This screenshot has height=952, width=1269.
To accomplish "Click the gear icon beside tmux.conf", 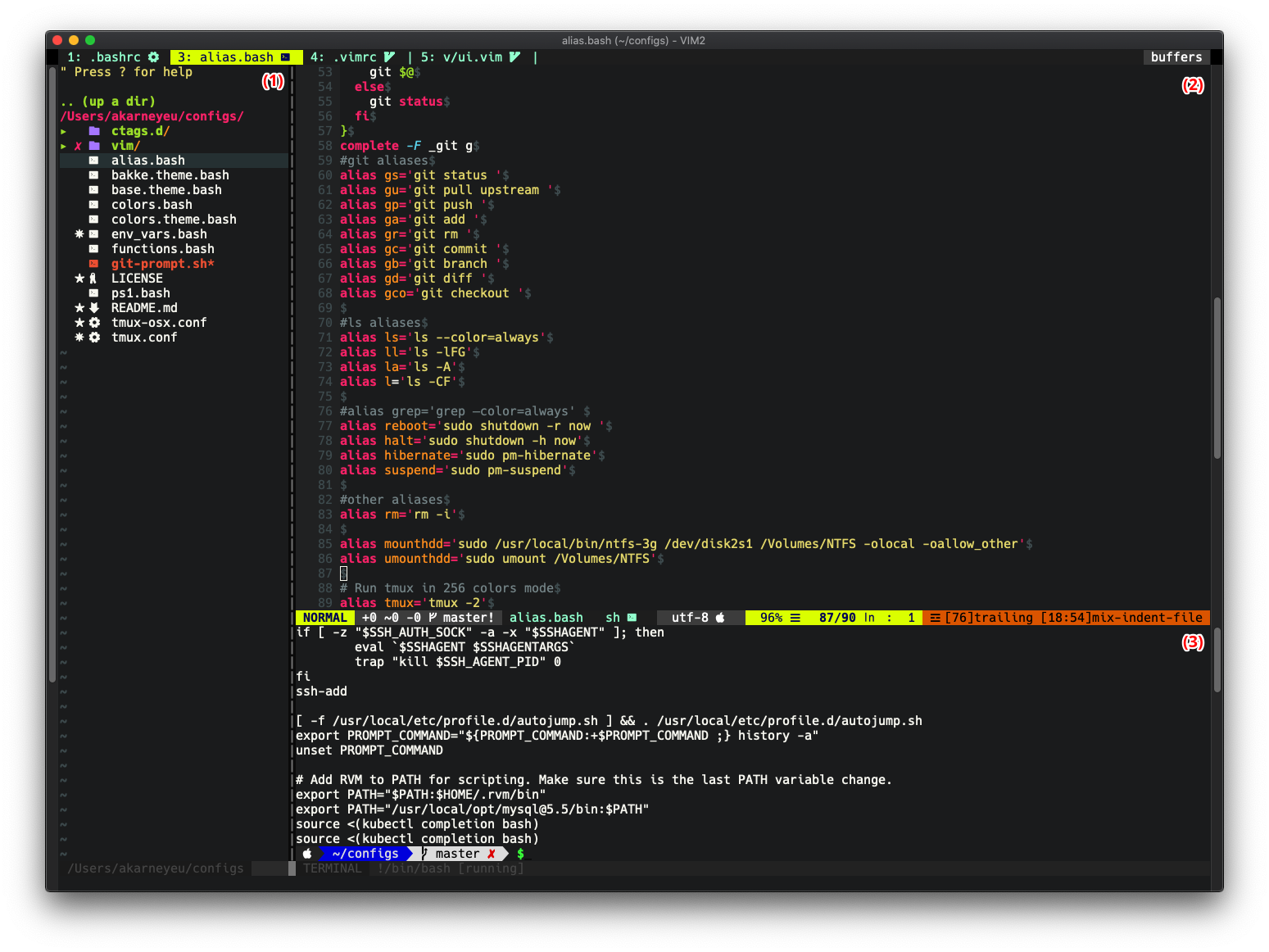I will tap(94, 337).
